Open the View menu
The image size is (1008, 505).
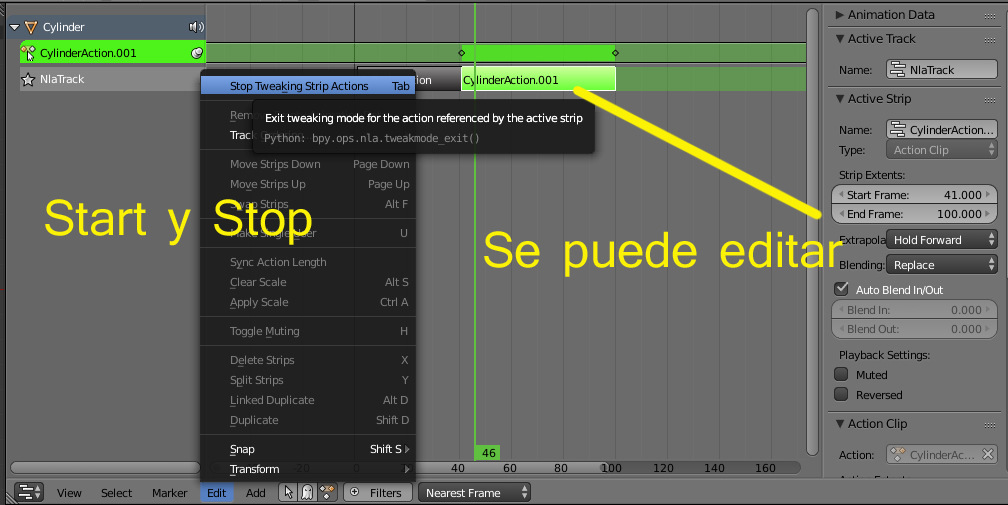click(x=69, y=493)
